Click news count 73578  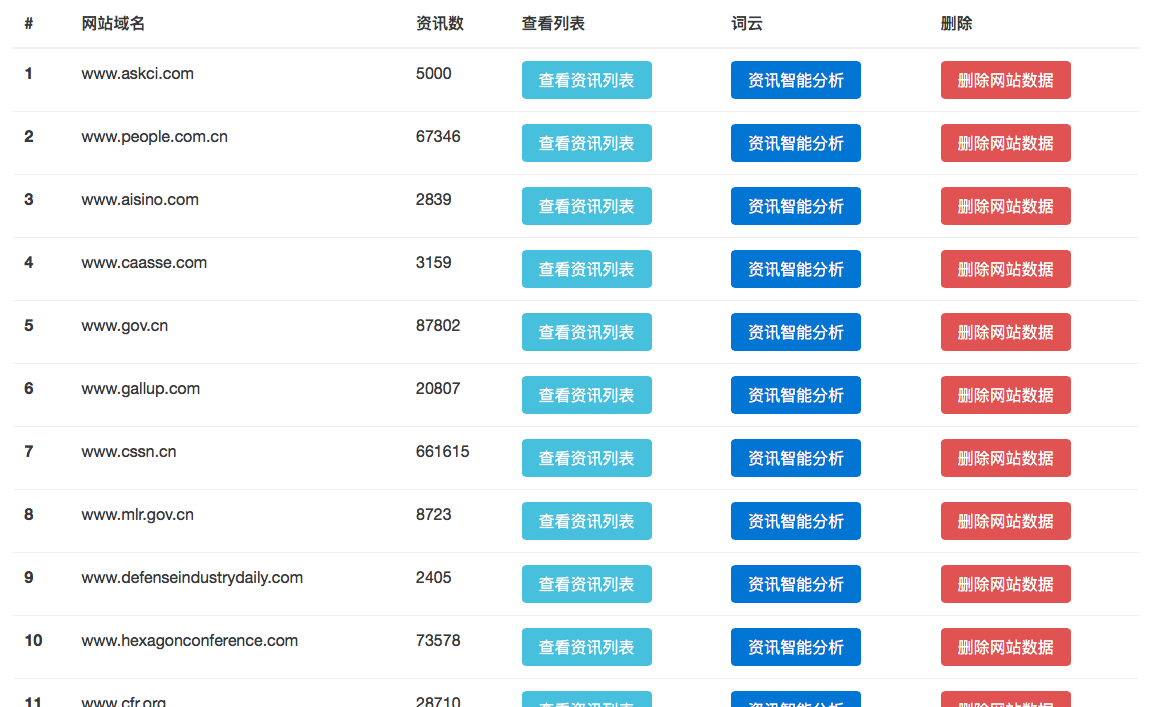pyautogui.click(x=438, y=641)
